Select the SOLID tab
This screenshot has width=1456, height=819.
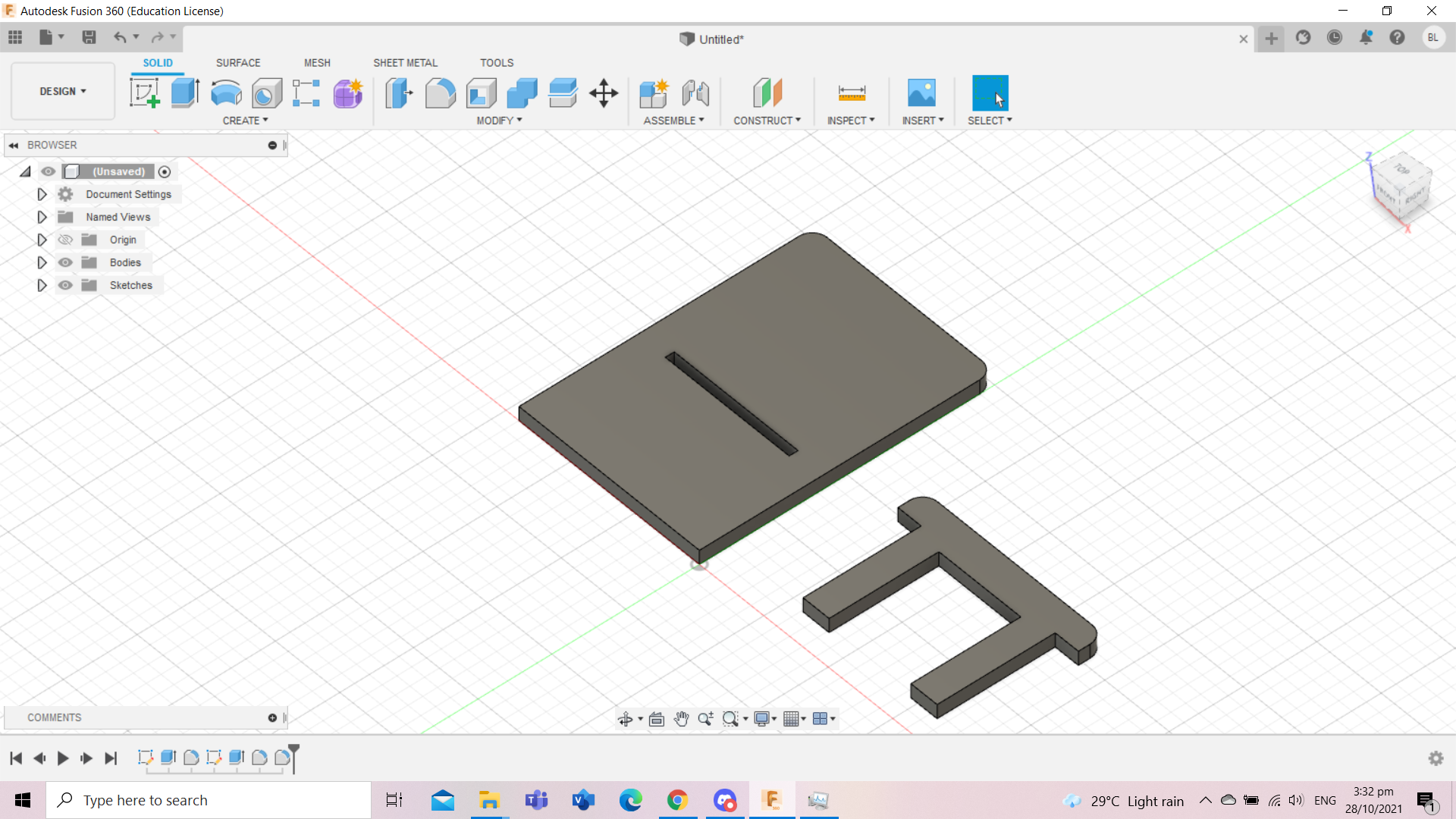158,63
